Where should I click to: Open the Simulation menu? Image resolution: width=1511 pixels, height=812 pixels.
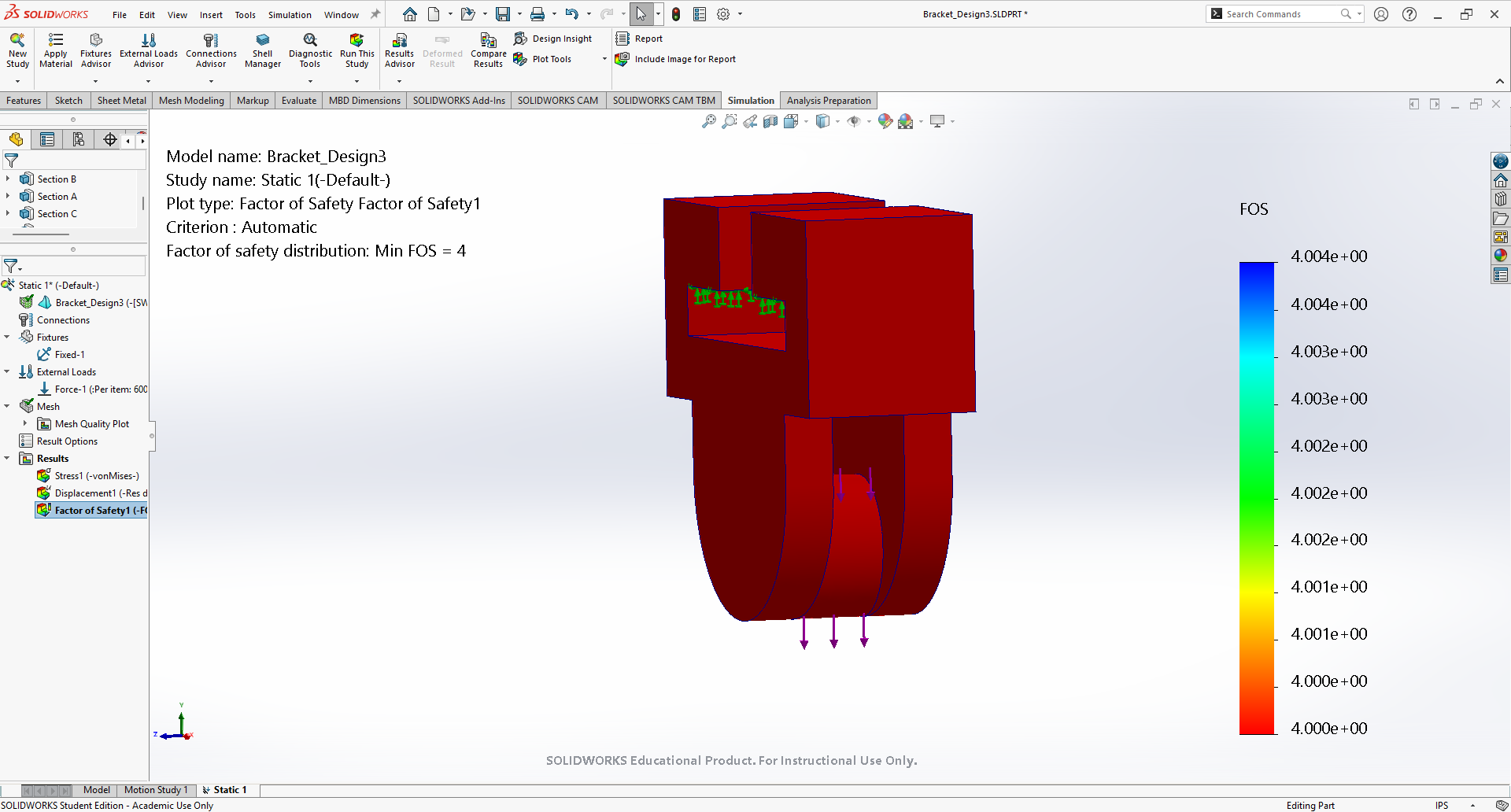pyautogui.click(x=290, y=15)
